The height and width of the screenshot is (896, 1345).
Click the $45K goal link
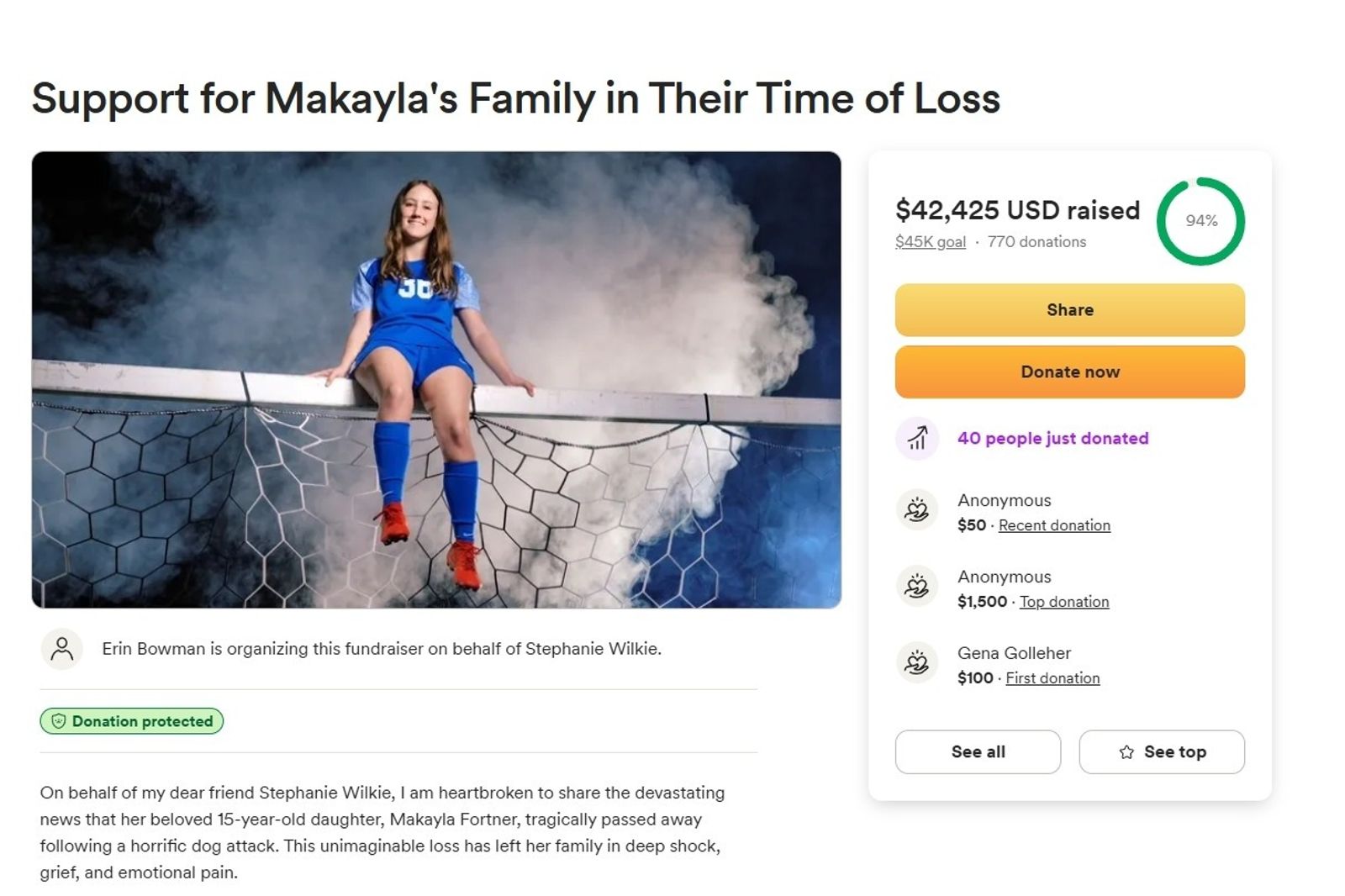tap(930, 242)
